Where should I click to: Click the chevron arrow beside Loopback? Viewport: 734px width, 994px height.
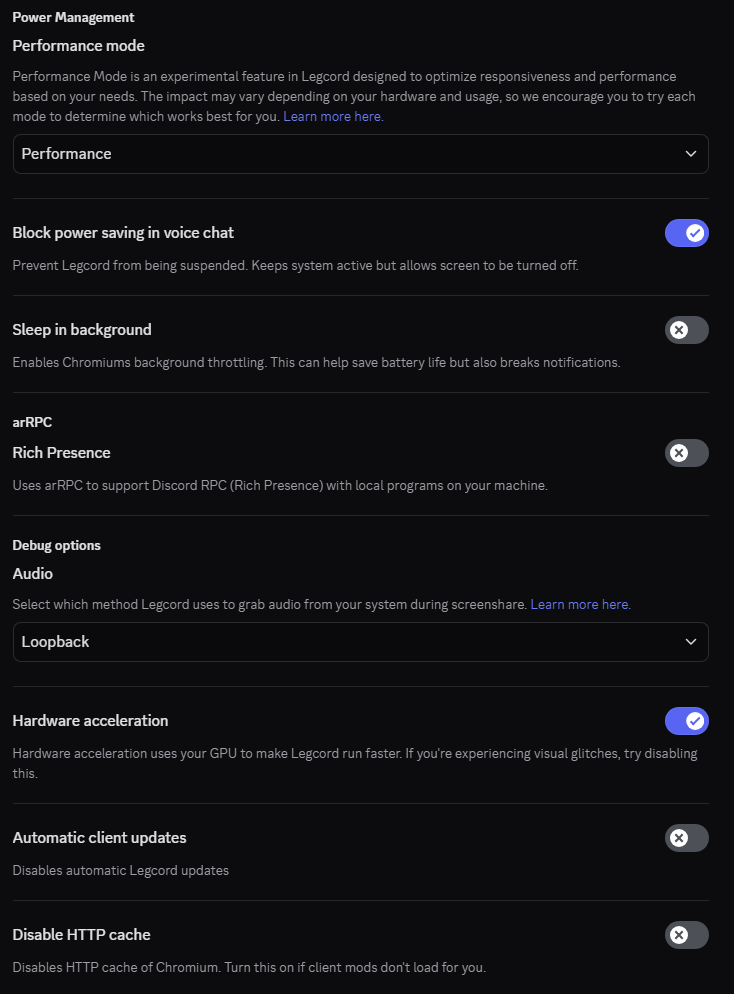(x=691, y=642)
